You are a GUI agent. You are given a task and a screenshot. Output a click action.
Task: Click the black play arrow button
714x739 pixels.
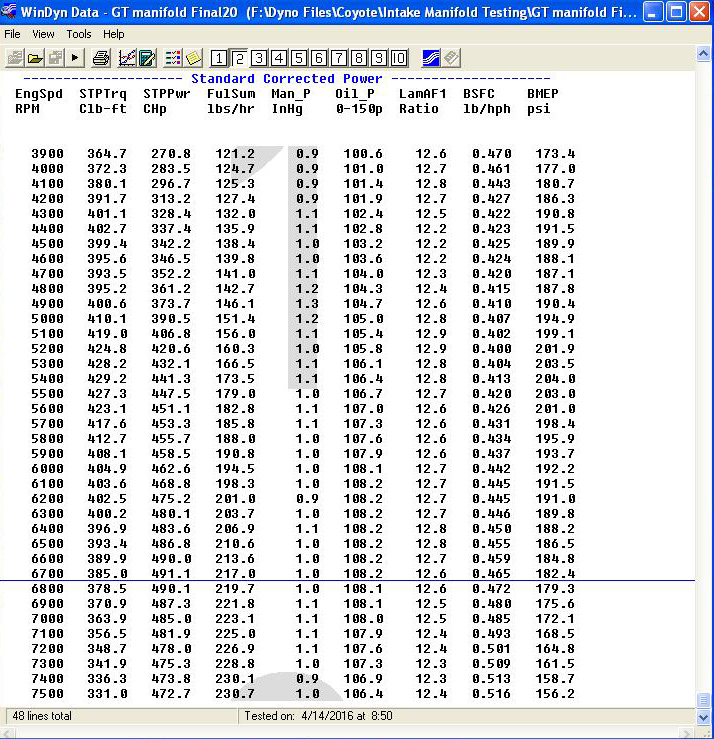(74, 58)
